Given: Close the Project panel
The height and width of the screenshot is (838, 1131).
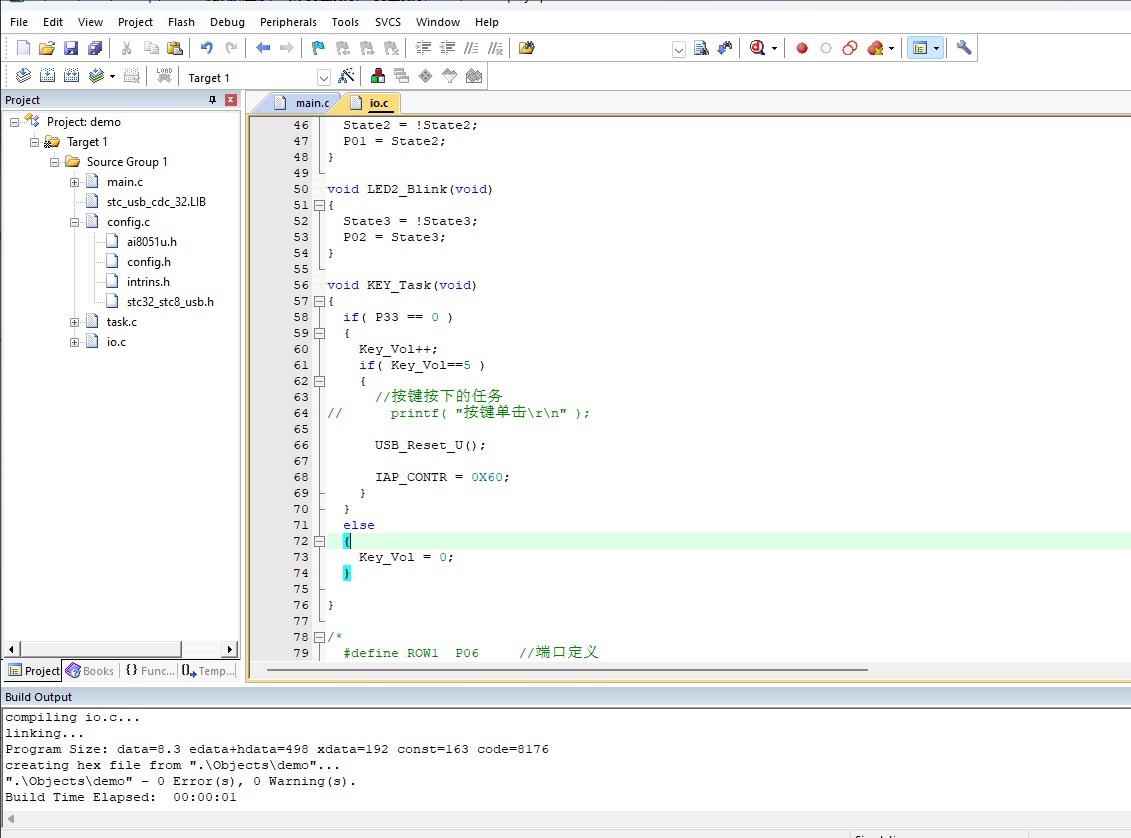Looking at the screenshot, I should (231, 100).
